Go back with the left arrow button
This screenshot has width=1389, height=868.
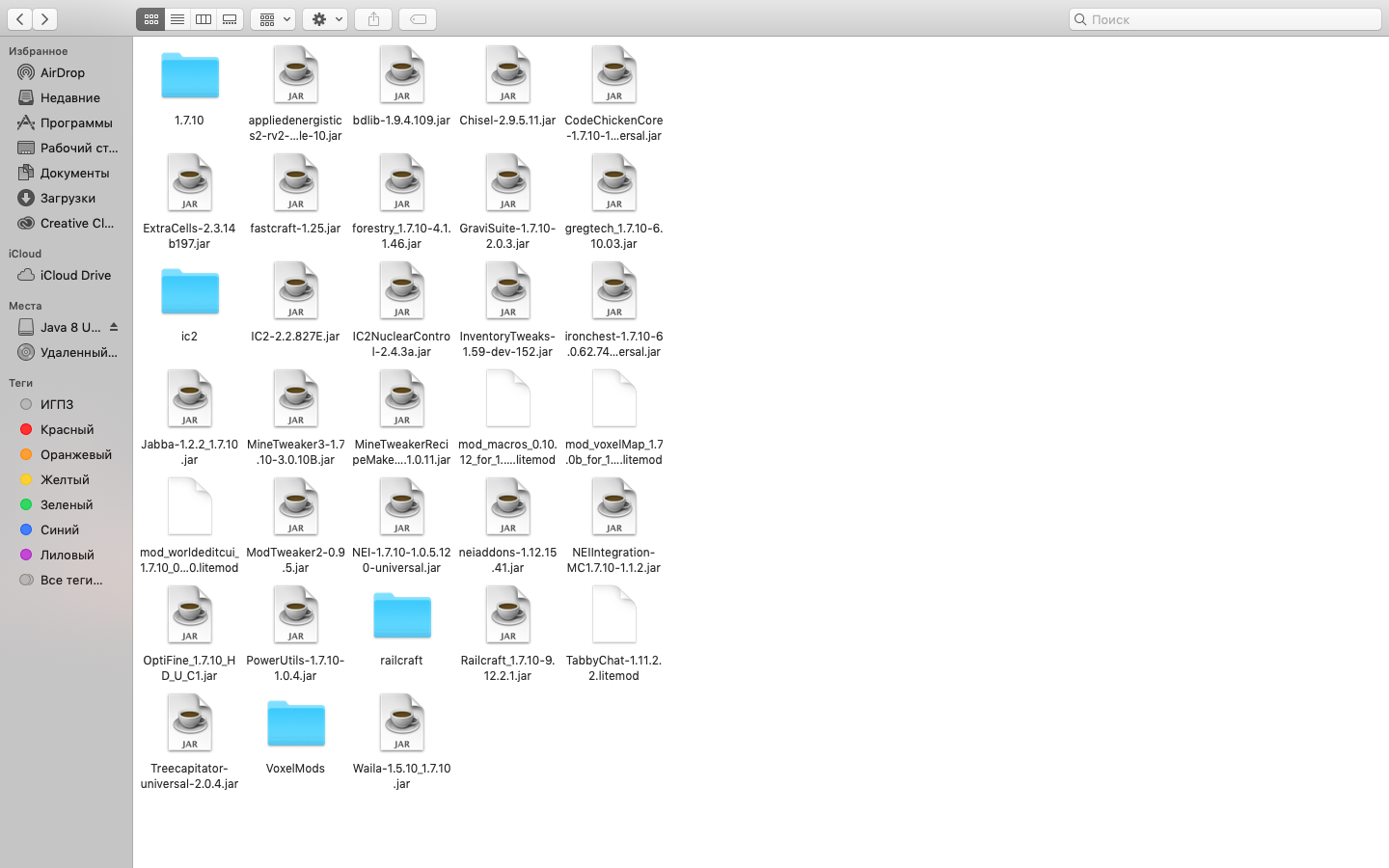[x=19, y=19]
